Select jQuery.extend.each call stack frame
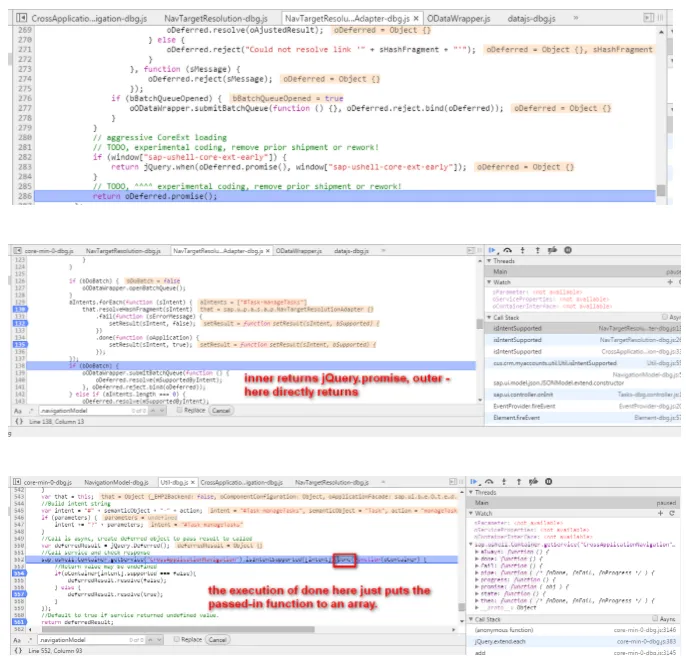686x662 pixels. click(575, 641)
